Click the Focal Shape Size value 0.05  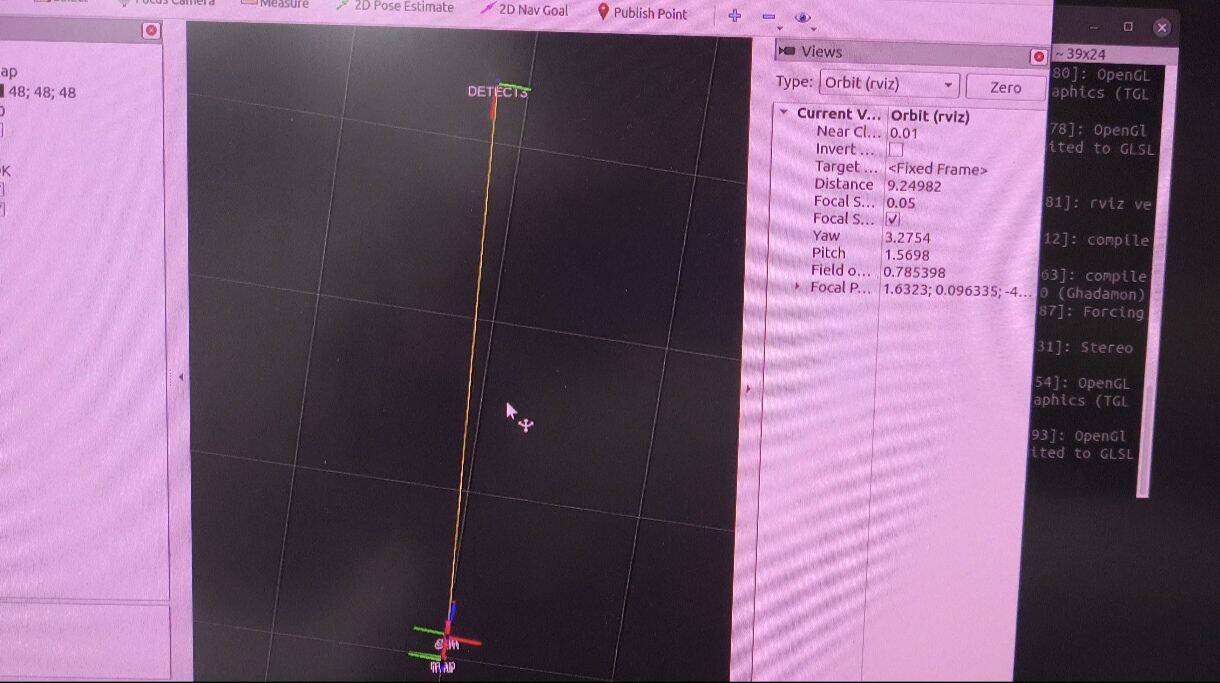(x=900, y=203)
